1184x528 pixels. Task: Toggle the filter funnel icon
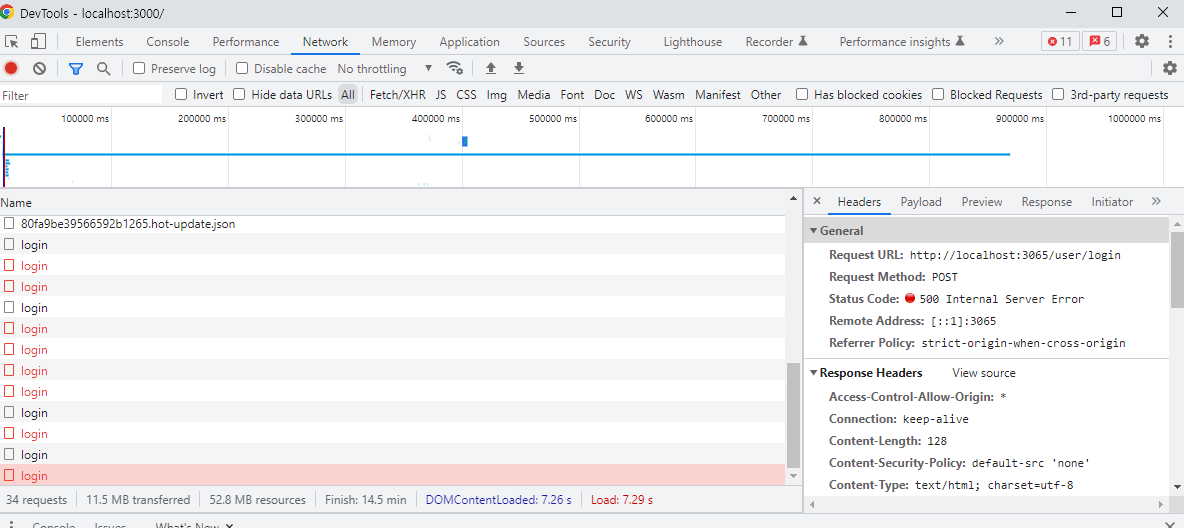click(76, 68)
